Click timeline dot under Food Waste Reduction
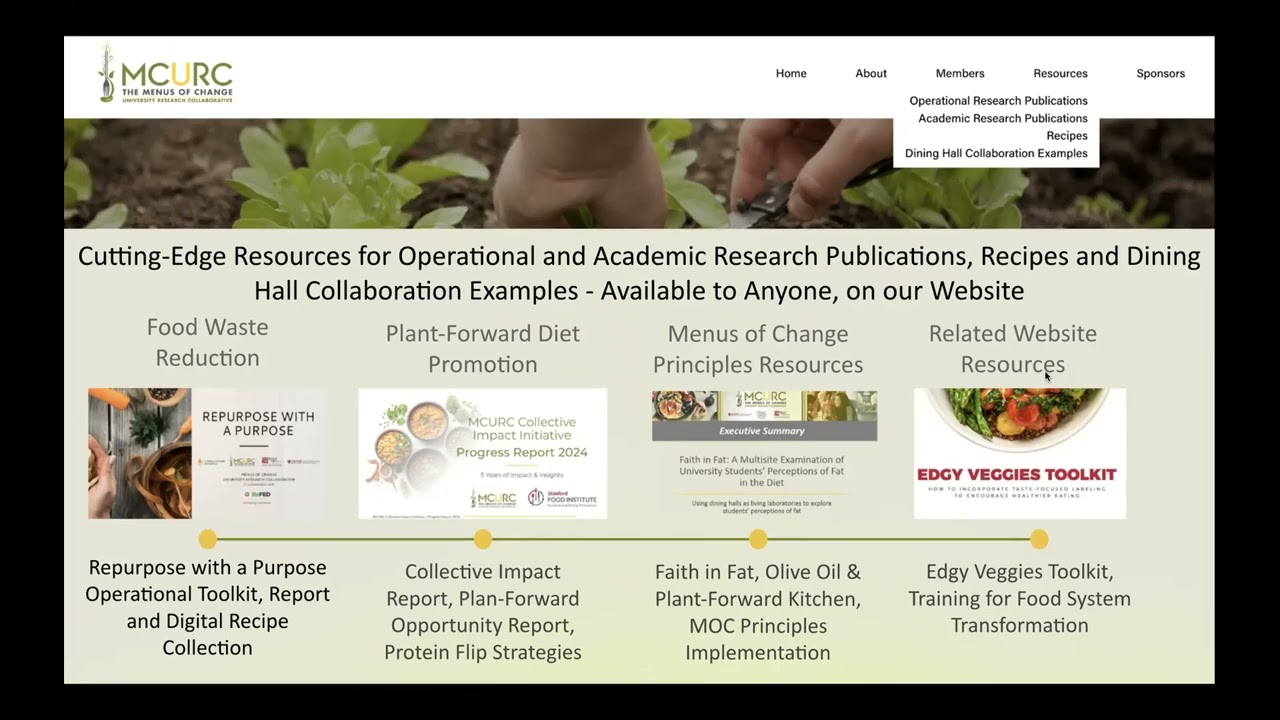The width and height of the screenshot is (1280, 720). point(207,539)
